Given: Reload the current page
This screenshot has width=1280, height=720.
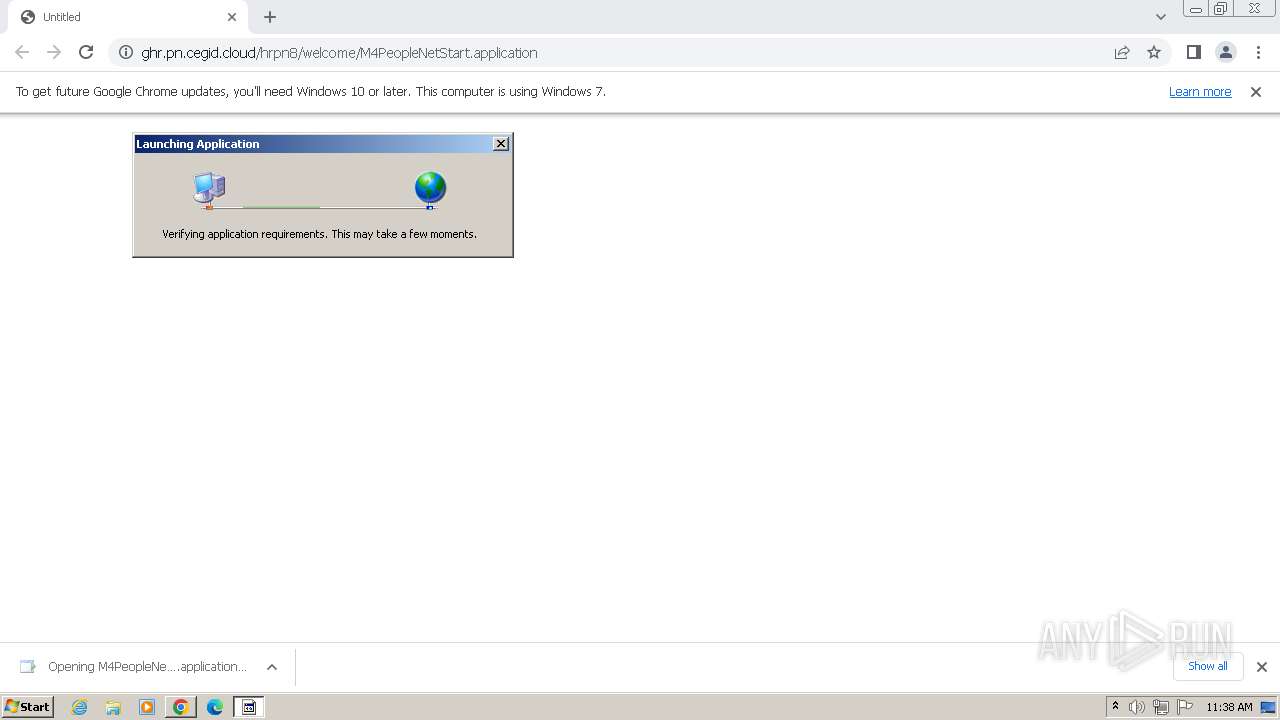Looking at the screenshot, I should (86, 52).
